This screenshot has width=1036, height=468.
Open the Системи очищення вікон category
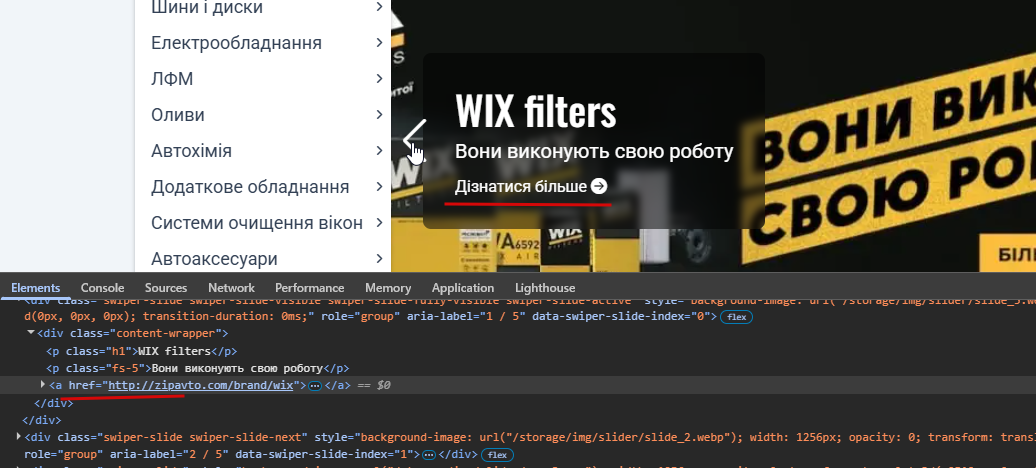click(257, 223)
